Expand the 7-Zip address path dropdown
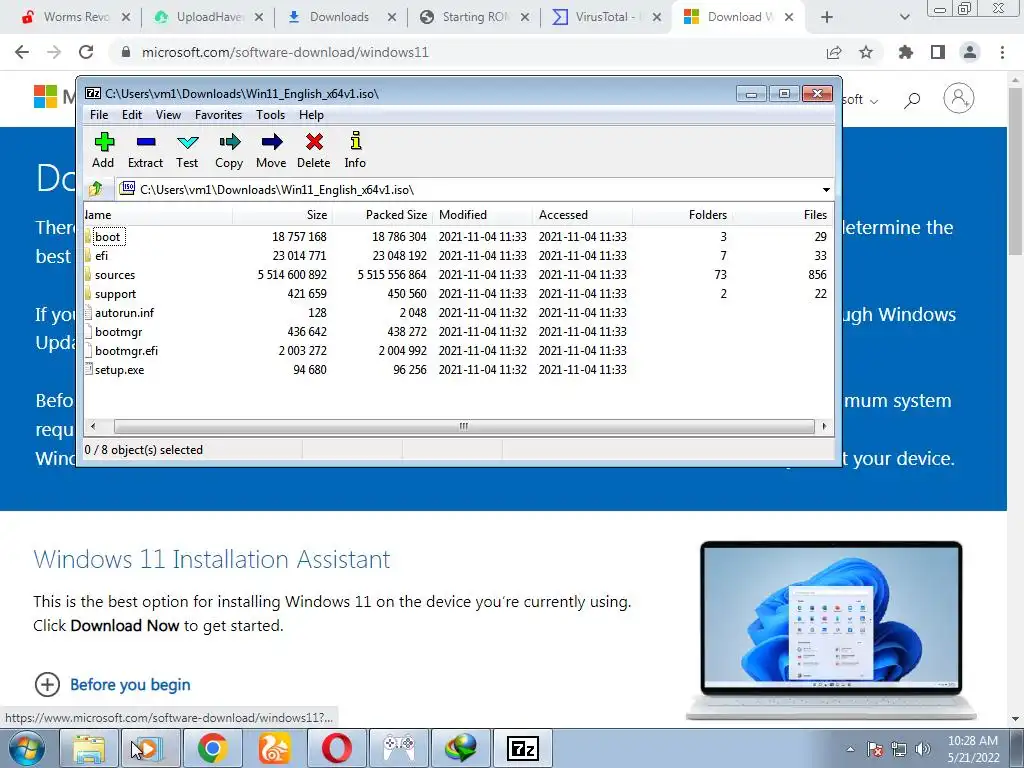 click(x=825, y=190)
